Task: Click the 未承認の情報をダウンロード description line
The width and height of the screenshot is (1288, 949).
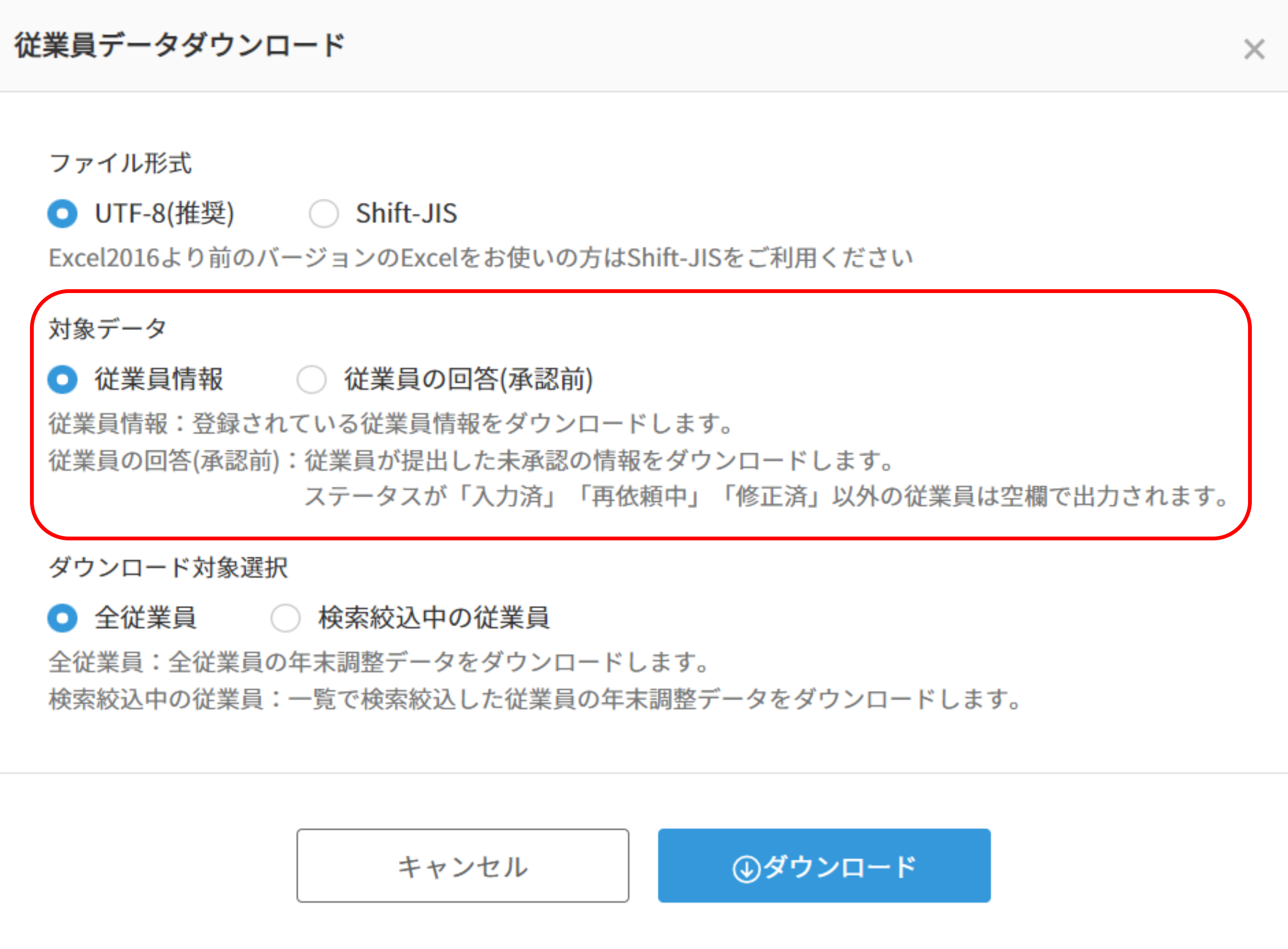Action: pos(471,461)
